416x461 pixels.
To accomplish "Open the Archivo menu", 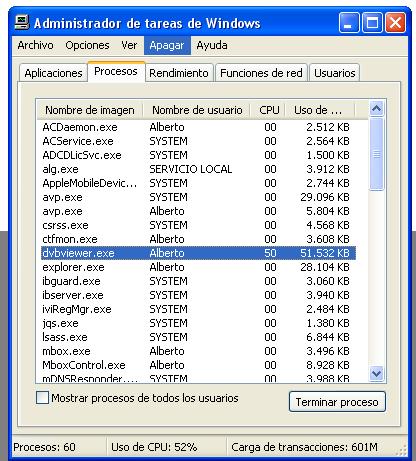I will 35,45.
